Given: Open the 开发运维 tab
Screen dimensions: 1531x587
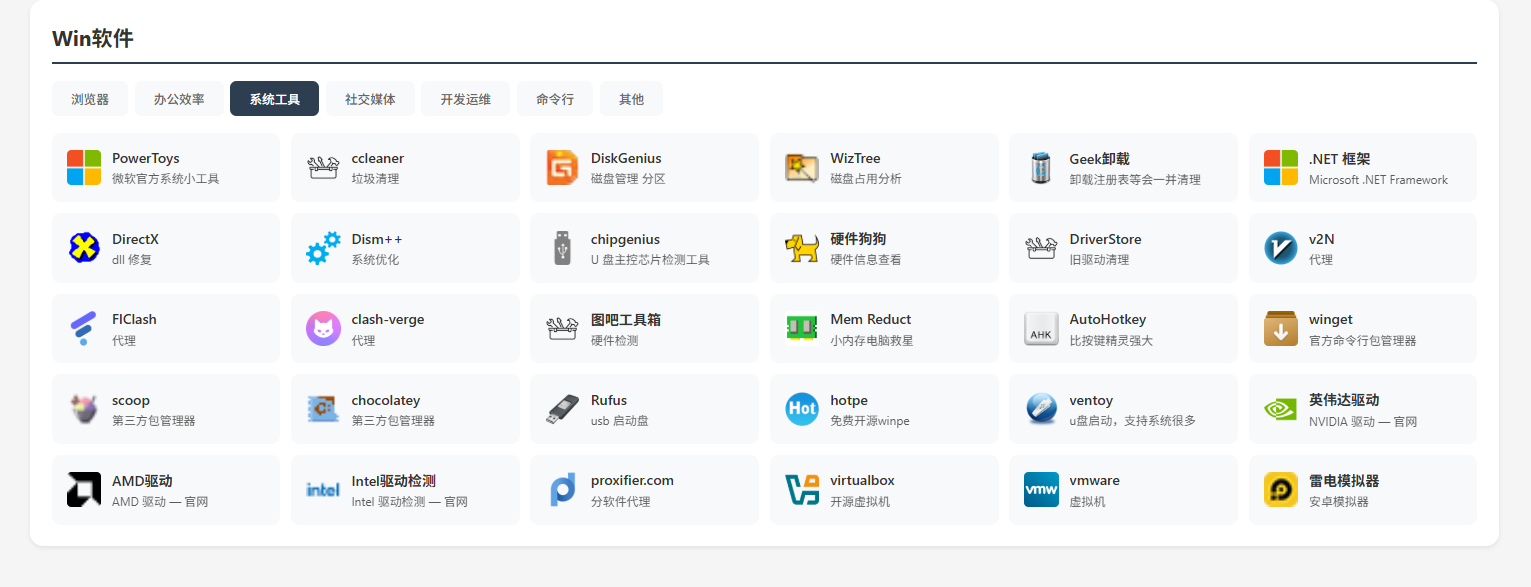Looking at the screenshot, I should [x=465, y=99].
